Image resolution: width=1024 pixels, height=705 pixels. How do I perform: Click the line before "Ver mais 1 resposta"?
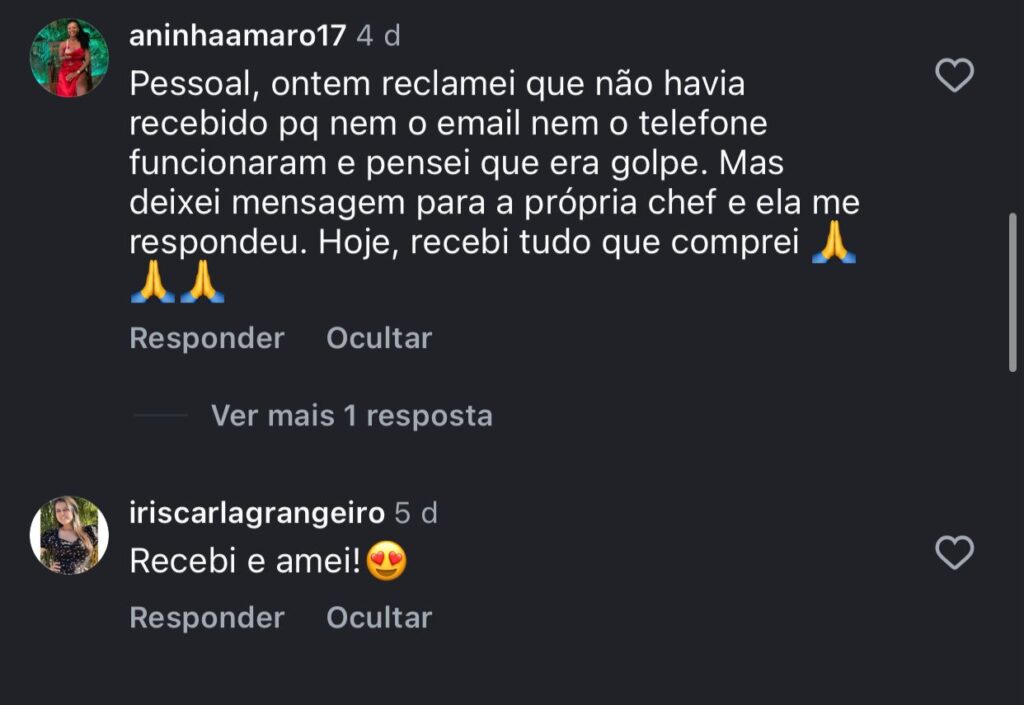click(x=159, y=415)
